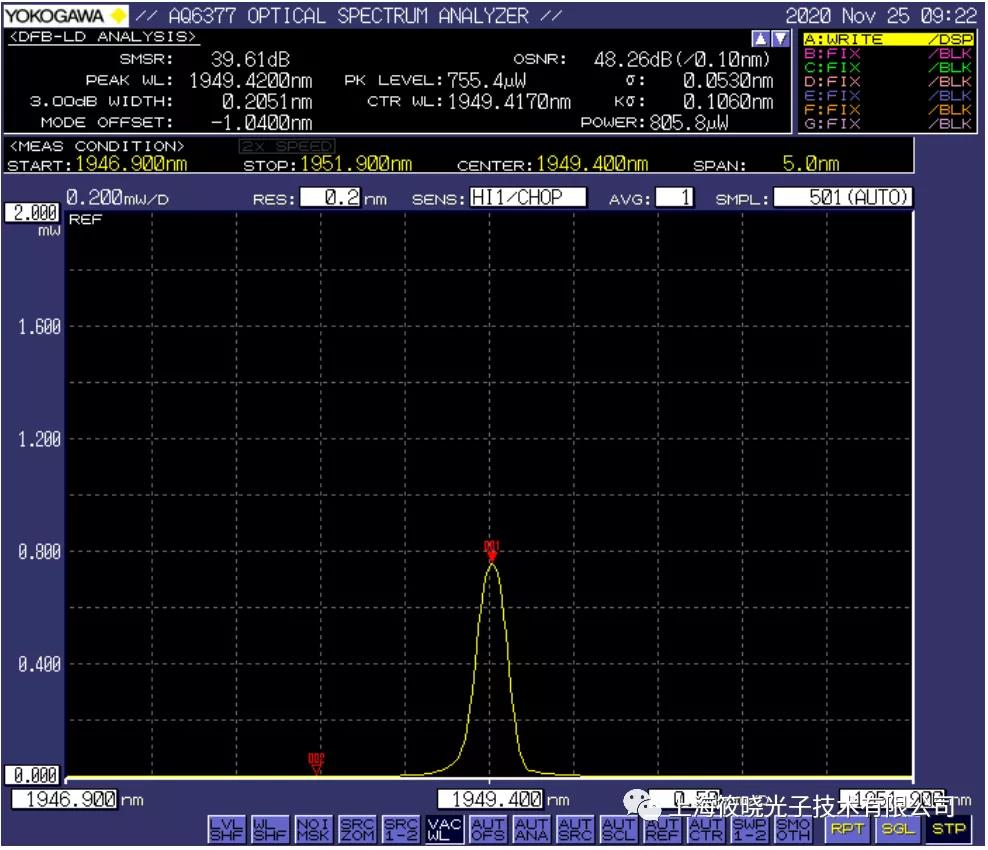Click the date and time 2020 Nov 25
This screenshot has width=988, height=850.
[881, 15]
